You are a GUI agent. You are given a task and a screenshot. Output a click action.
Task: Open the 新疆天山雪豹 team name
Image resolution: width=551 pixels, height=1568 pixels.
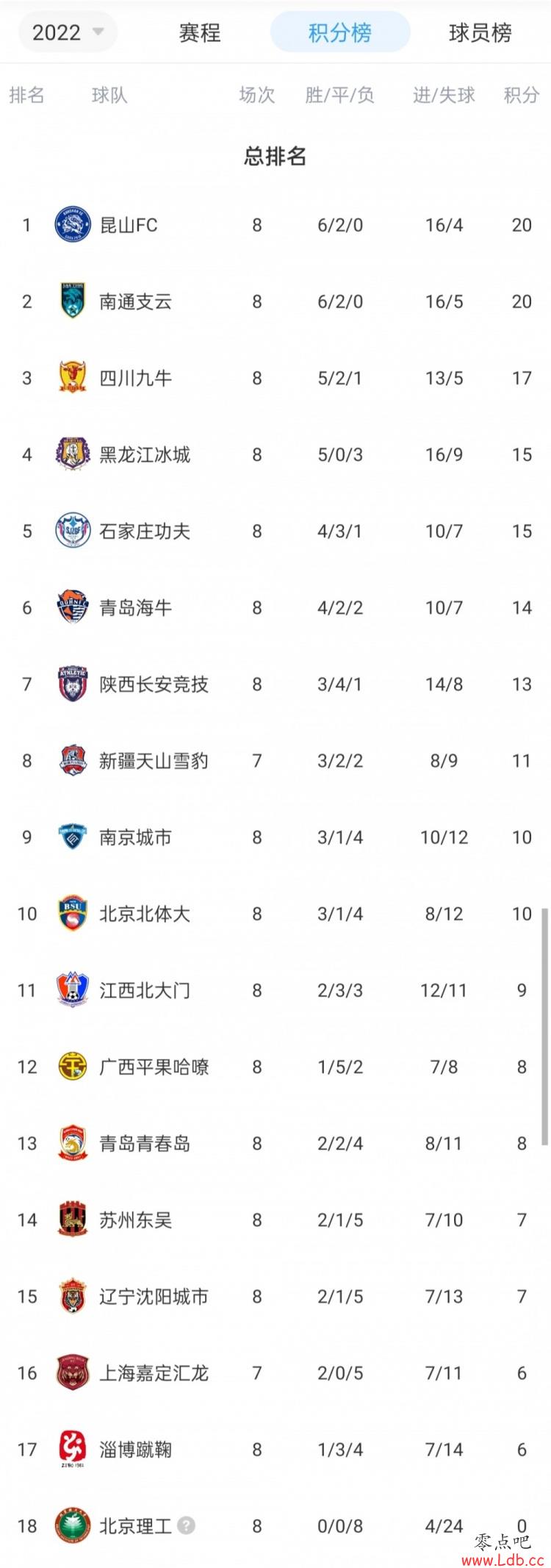point(154,761)
